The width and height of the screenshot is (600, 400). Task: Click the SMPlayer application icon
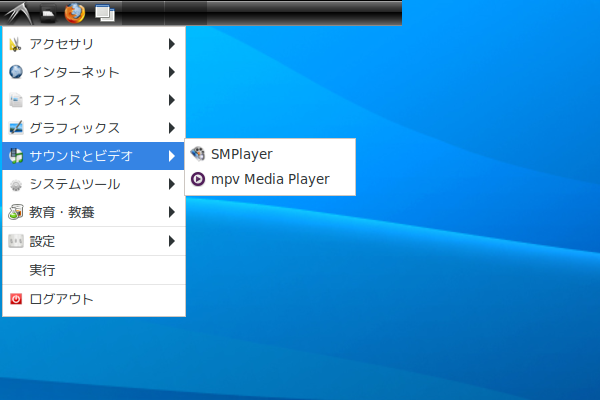pos(198,154)
